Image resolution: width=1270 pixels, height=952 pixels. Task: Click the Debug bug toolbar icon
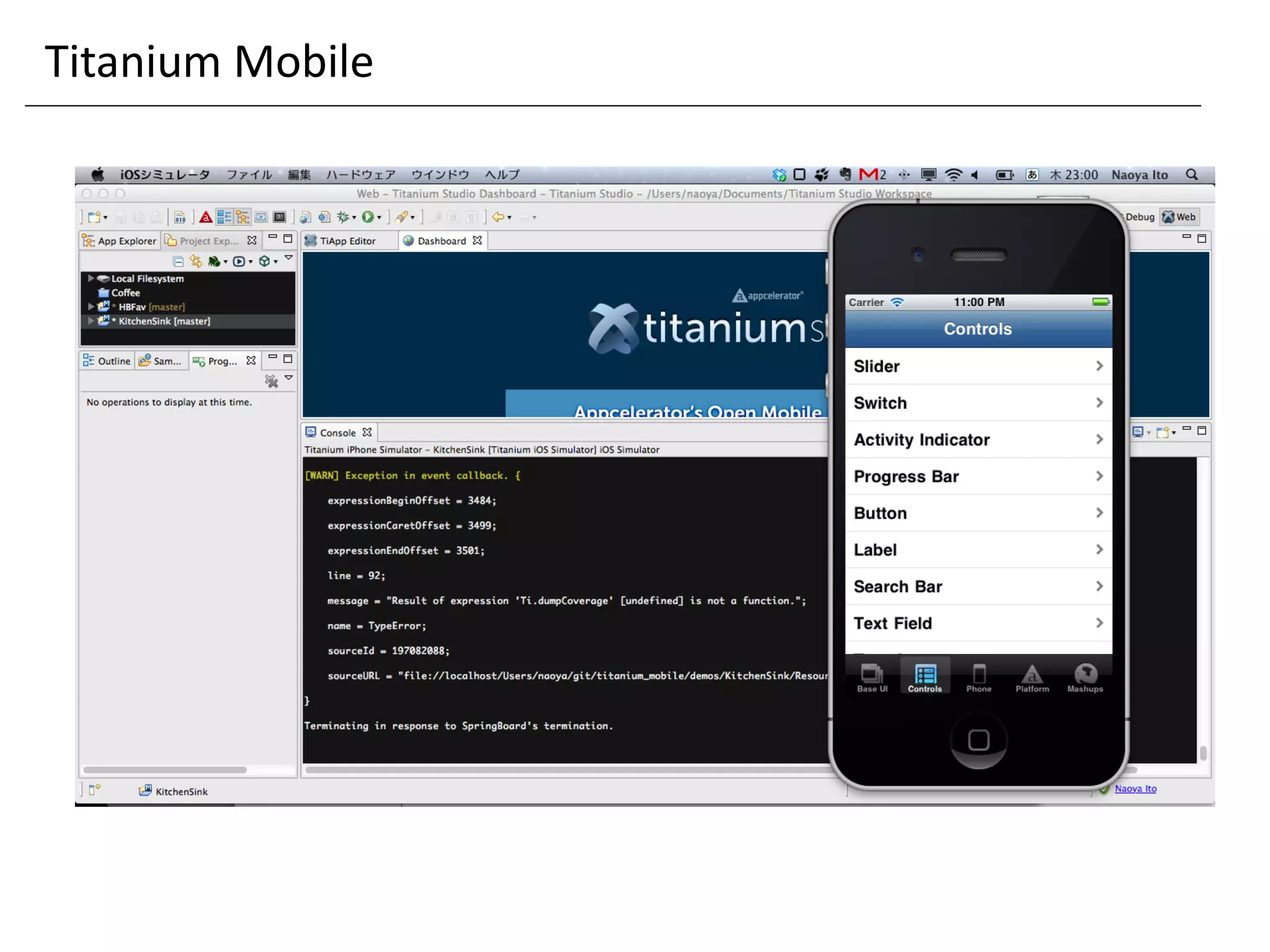point(343,217)
